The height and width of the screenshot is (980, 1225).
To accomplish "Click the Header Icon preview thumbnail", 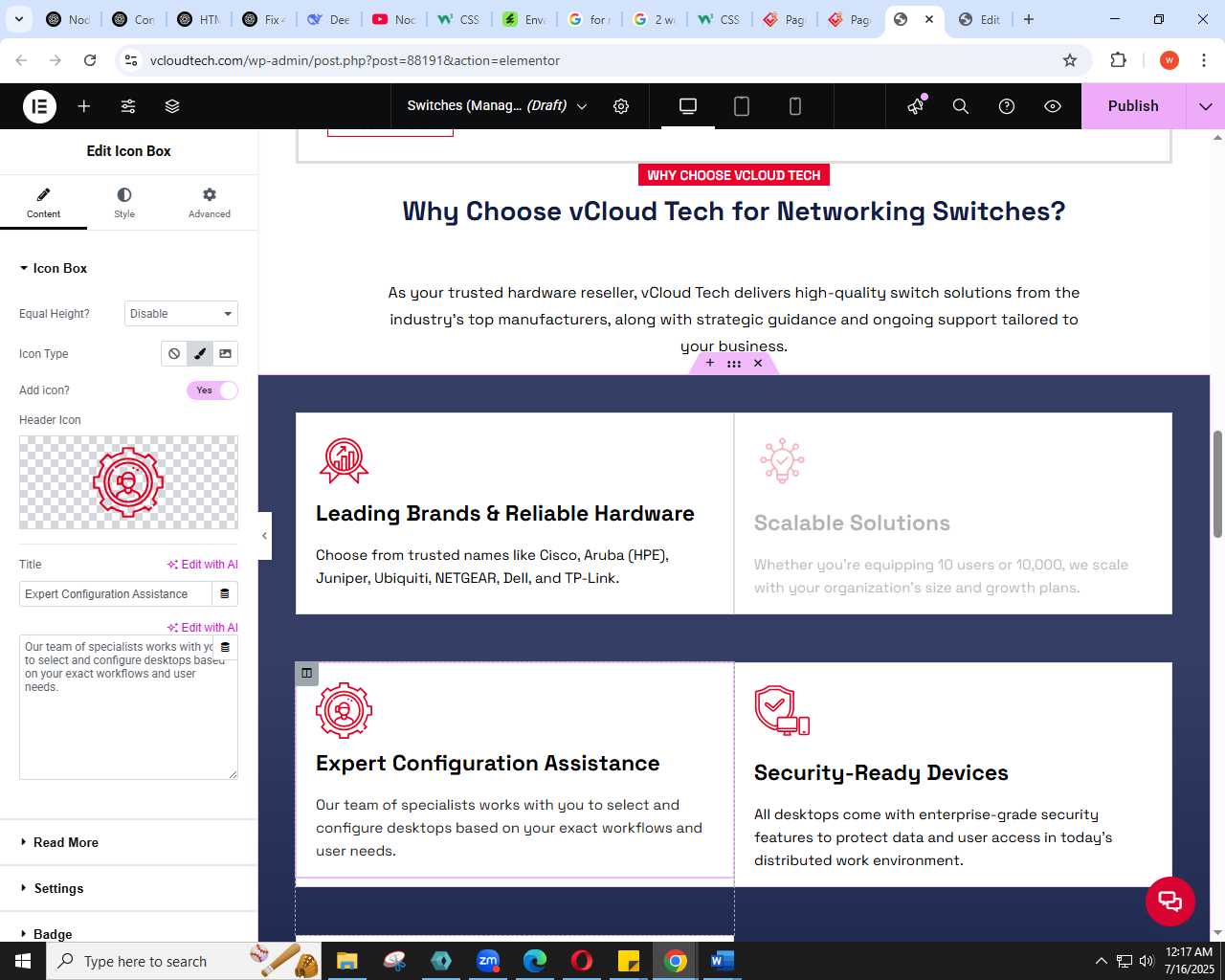I will pos(128,482).
